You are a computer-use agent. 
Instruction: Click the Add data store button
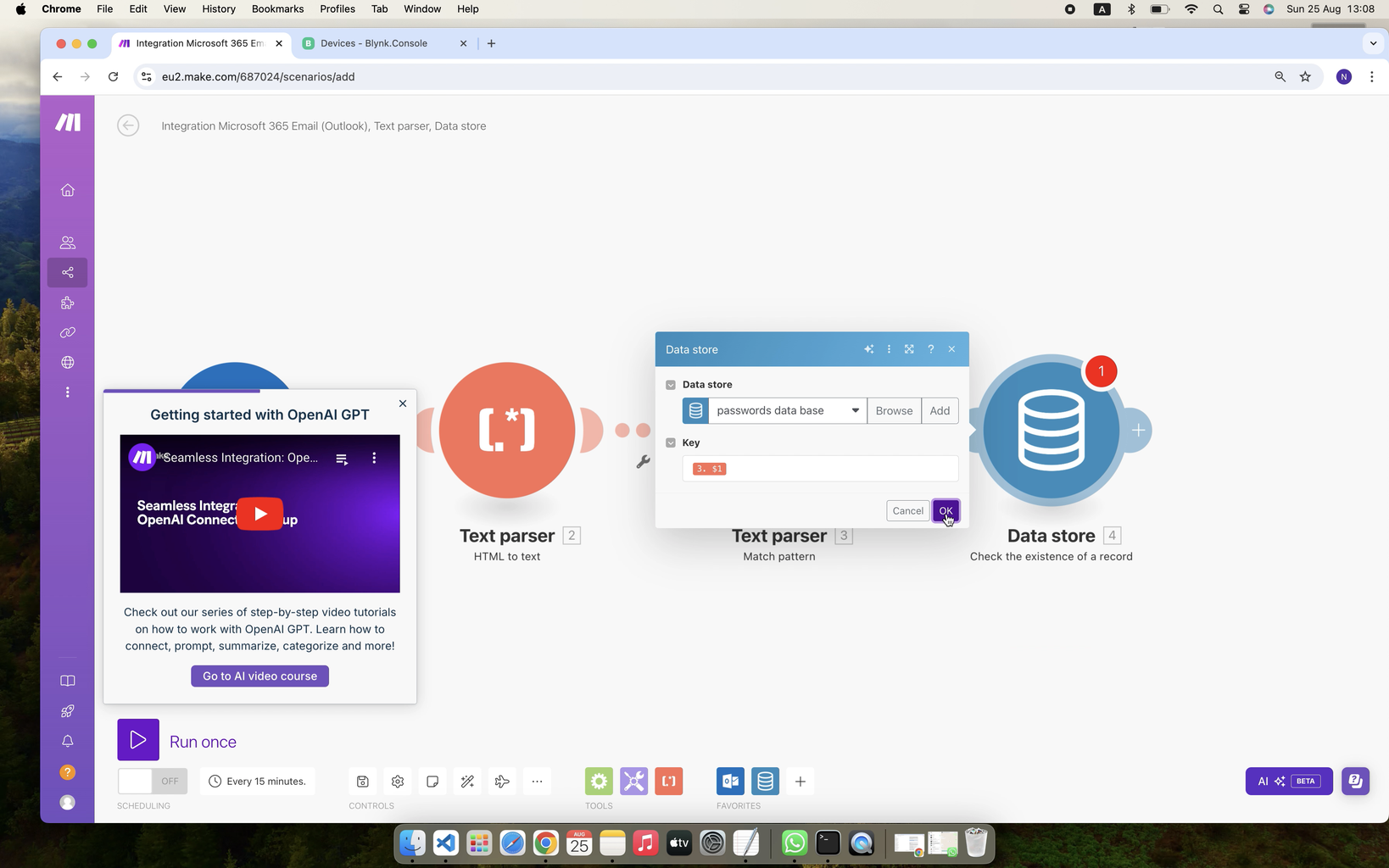tap(940, 411)
